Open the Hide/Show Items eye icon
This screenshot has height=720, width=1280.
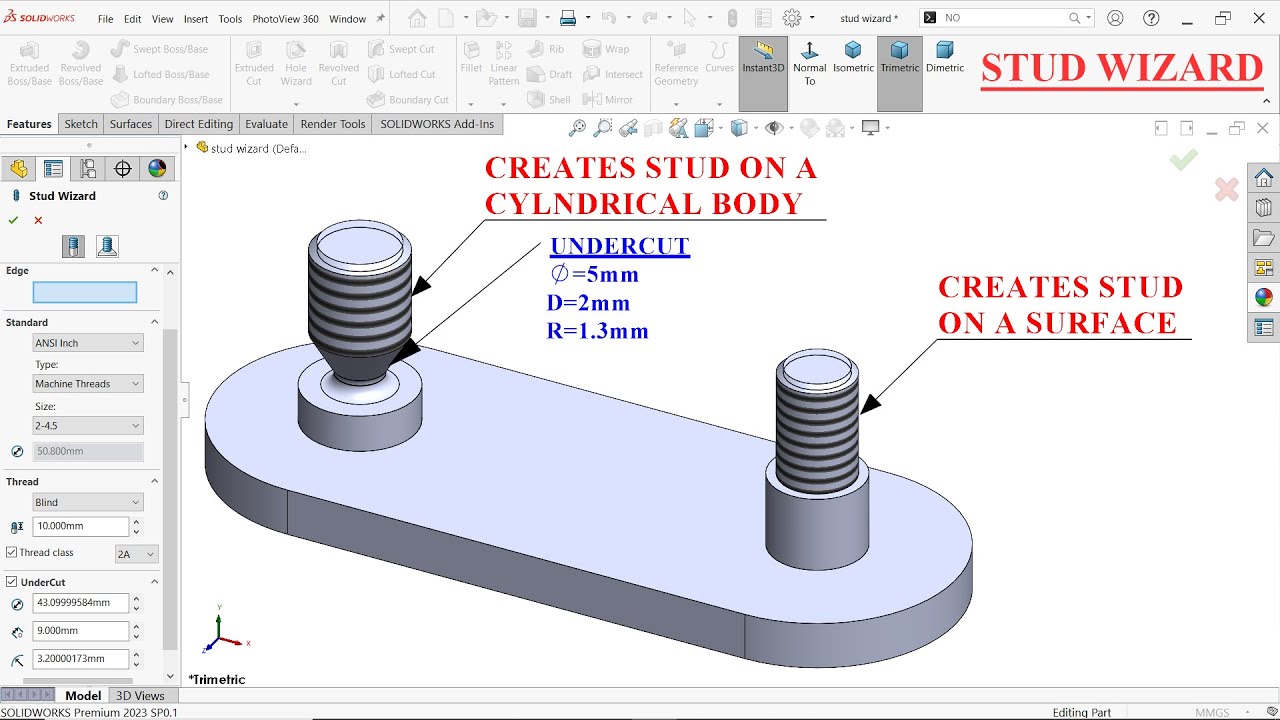tap(772, 128)
